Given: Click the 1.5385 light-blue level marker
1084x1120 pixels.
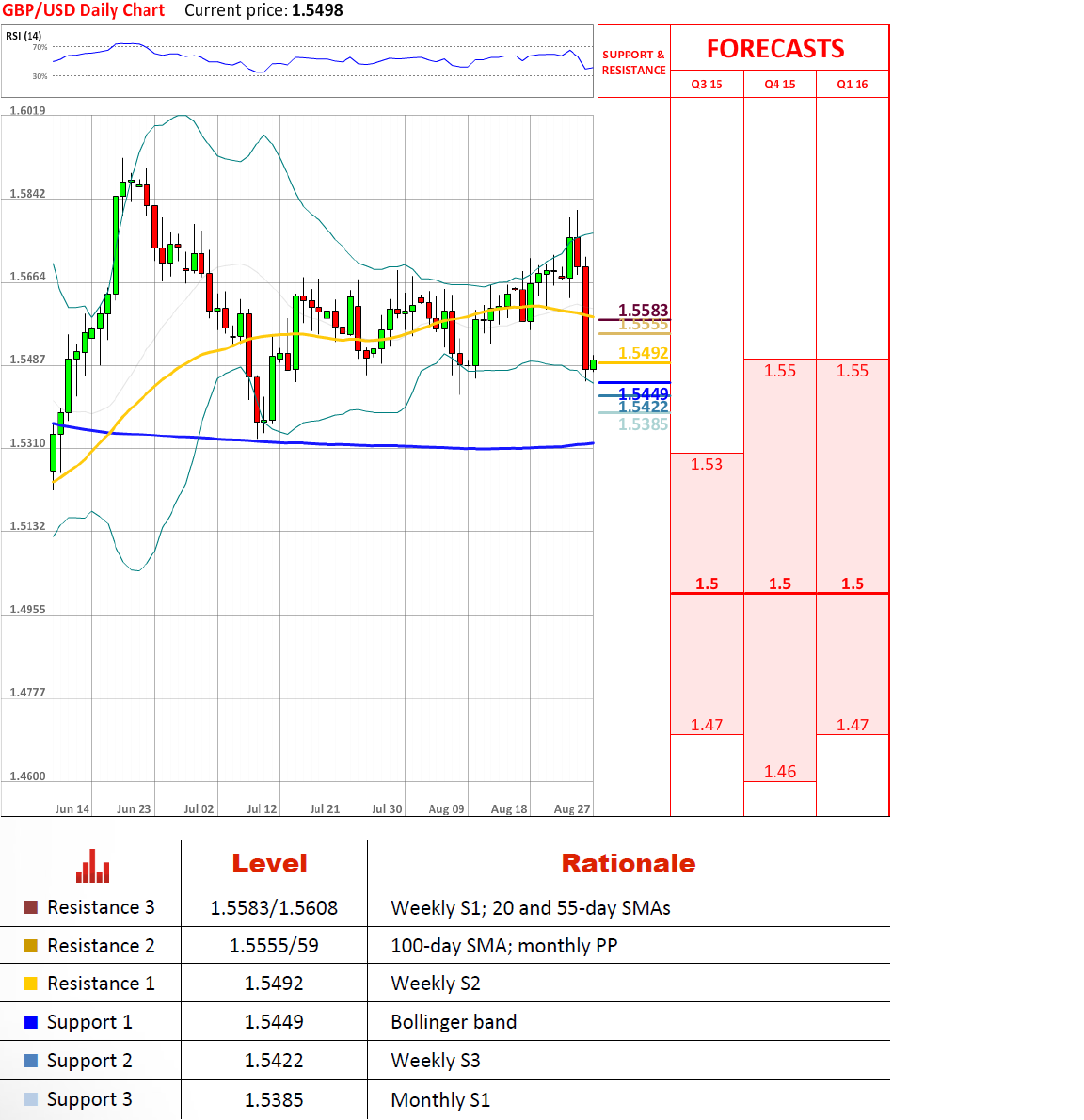Looking at the screenshot, I should pos(644,424).
